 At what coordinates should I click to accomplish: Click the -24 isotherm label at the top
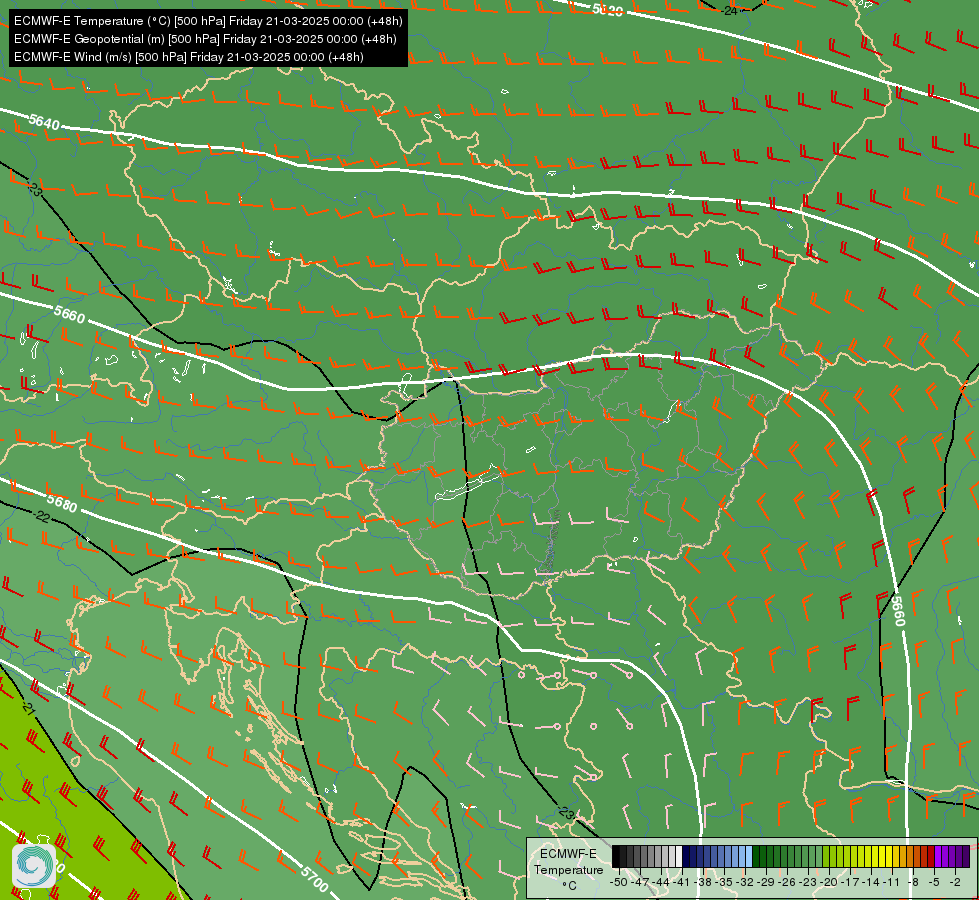click(x=729, y=11)
